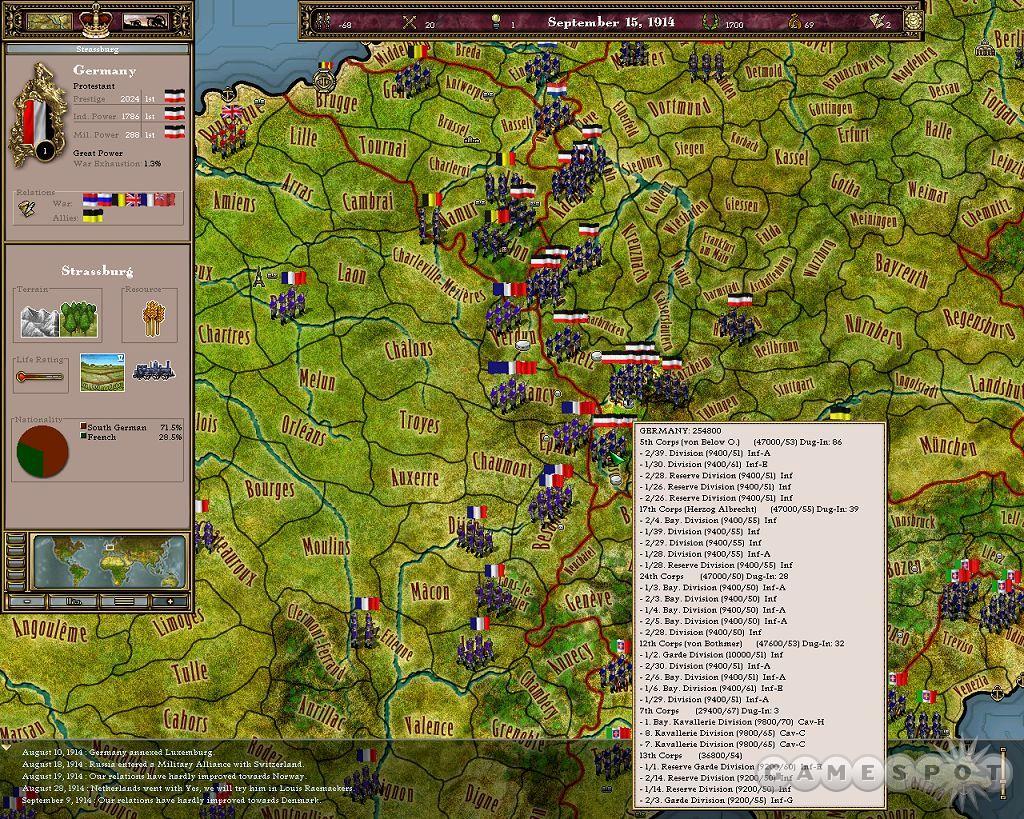Select the topmost map mode button beside minimap
Image resolution: width=1024 pixels, height=819 pixels.
tap(16, 540)
